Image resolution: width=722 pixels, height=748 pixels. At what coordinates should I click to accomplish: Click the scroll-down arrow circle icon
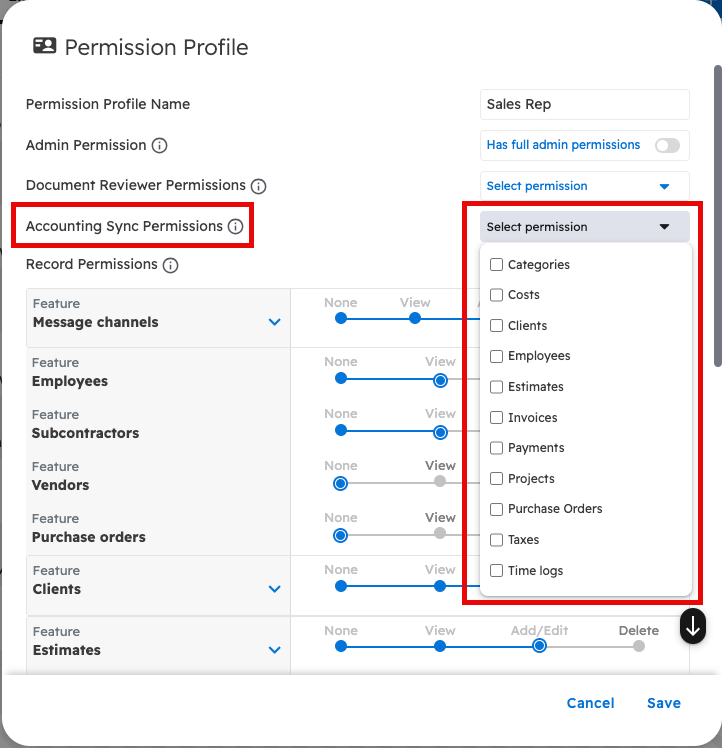(693, 626)
